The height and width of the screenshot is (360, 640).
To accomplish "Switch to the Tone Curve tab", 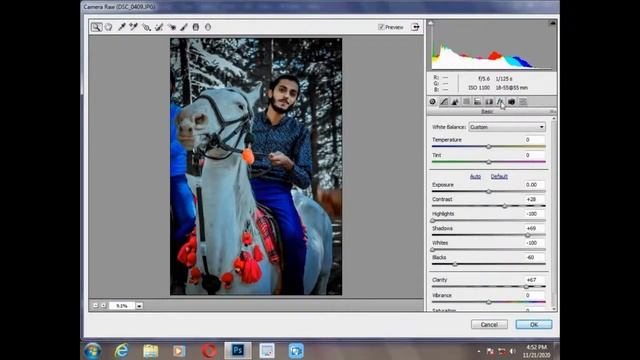I will click(444, 102).
